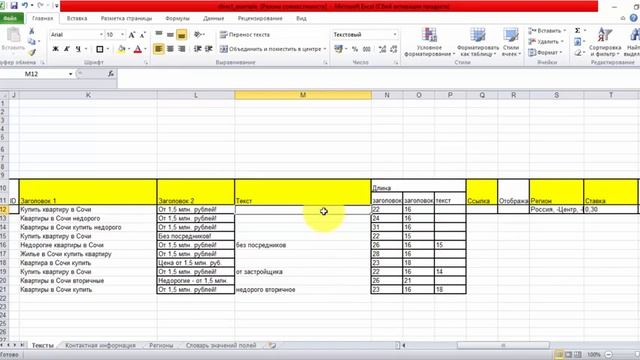Open Conditional Formatting menu

click(429, 42)
